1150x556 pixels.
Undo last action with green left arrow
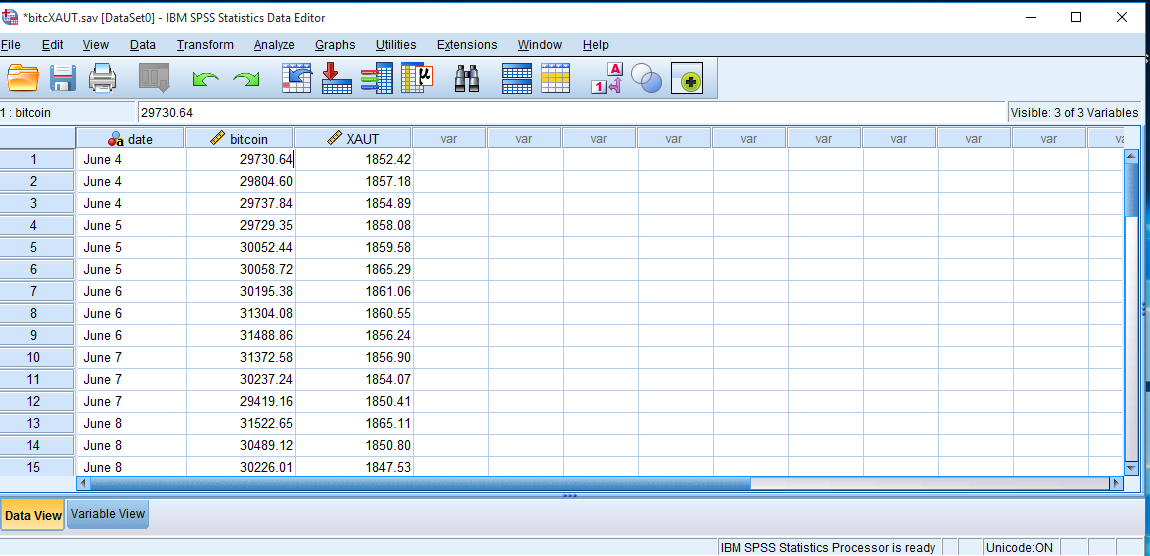205,78
